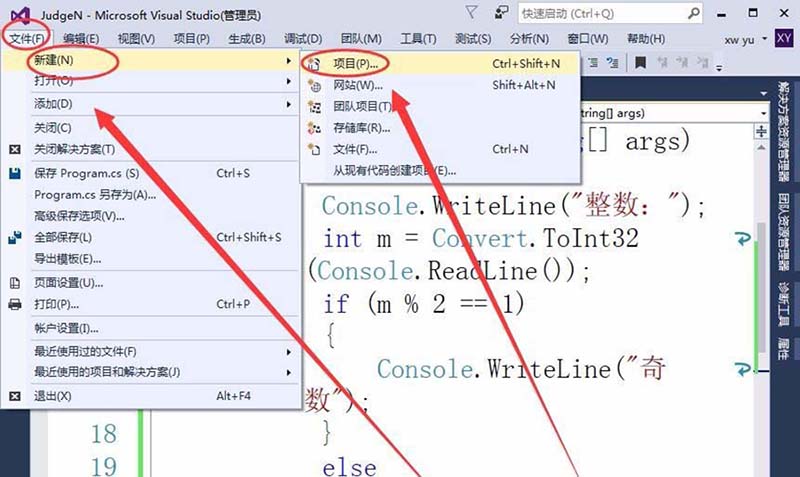
Task: Click the comment selected lines icon
Action: (x=593, y=63)
